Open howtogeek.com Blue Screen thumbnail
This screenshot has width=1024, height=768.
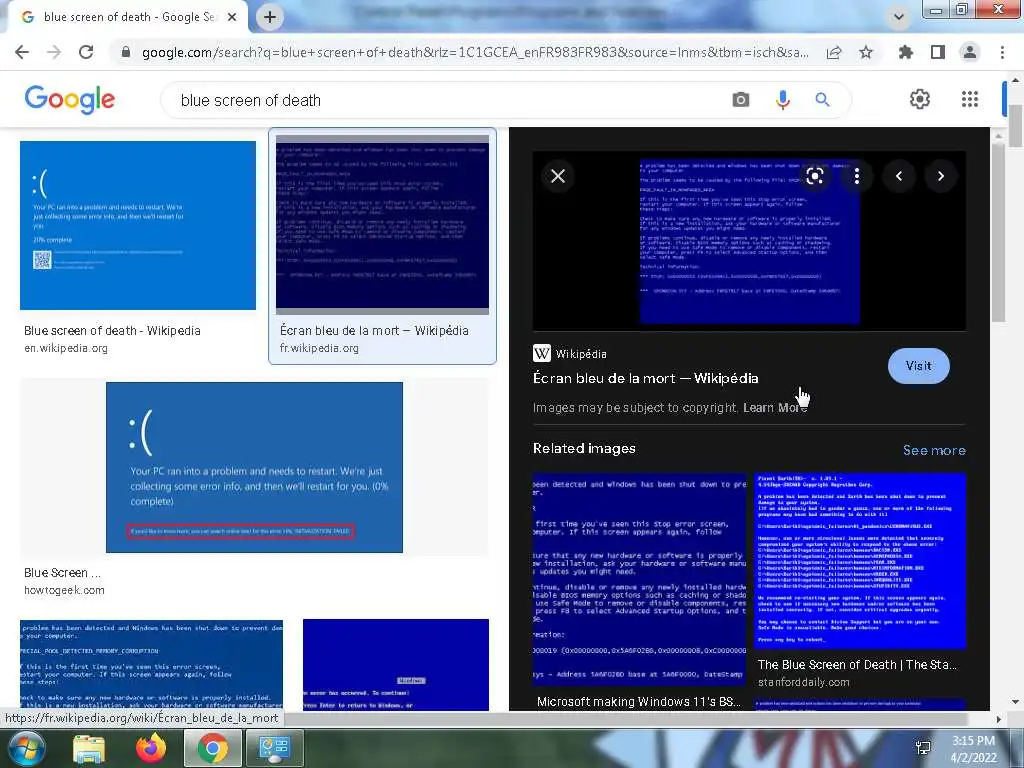tap(254, 467)
